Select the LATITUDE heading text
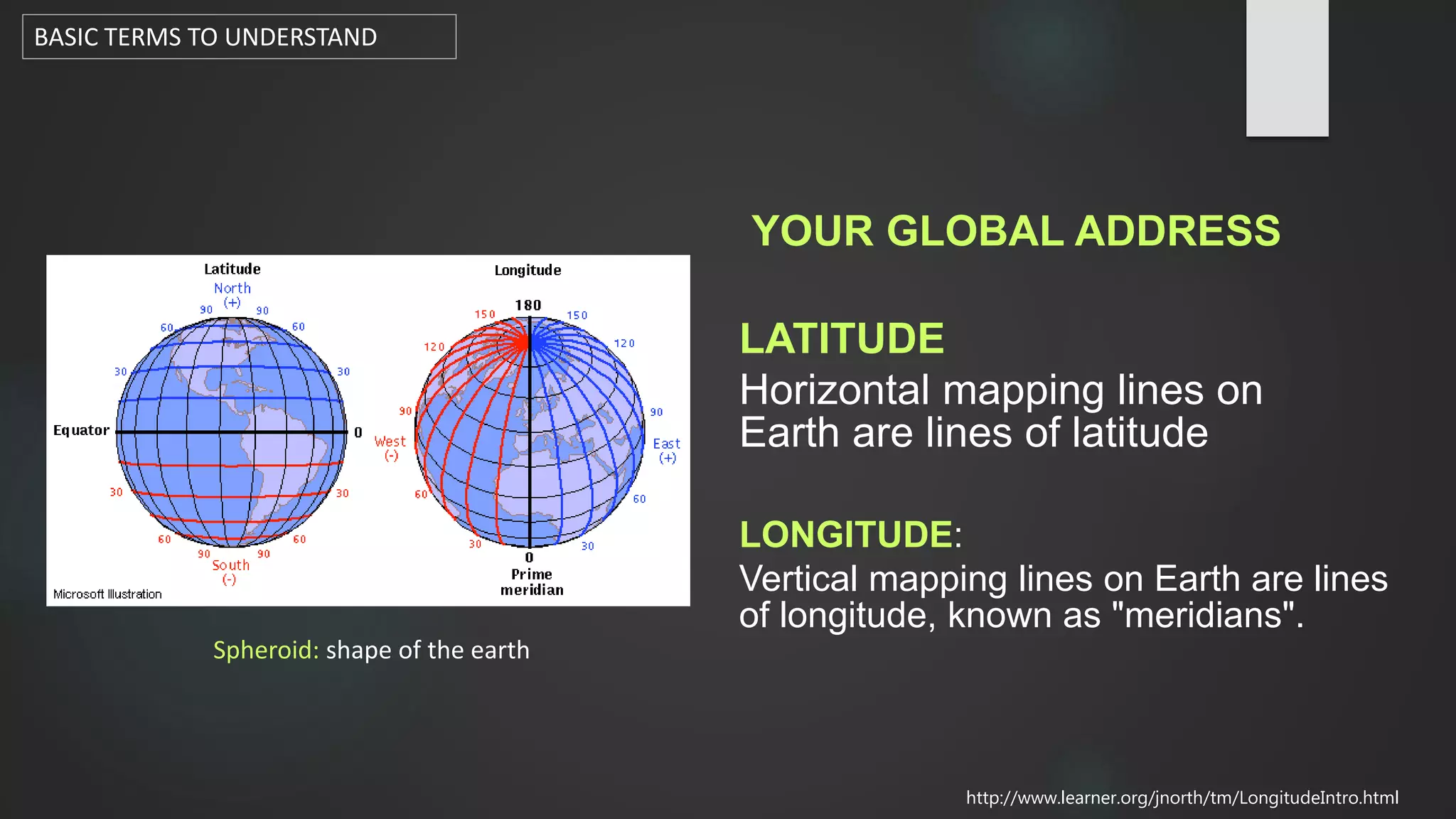 842,338
